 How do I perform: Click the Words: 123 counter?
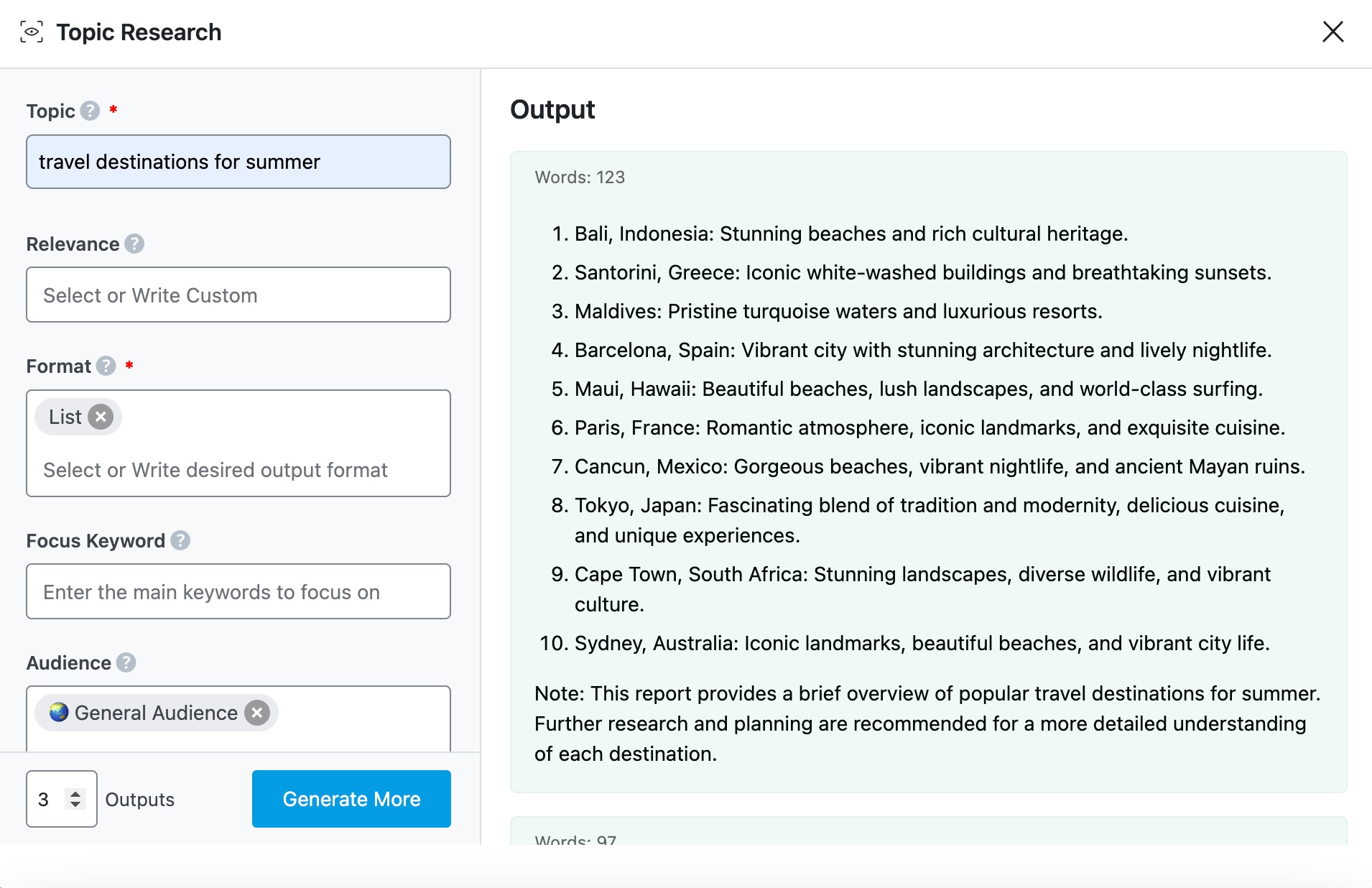click(580, 177)
